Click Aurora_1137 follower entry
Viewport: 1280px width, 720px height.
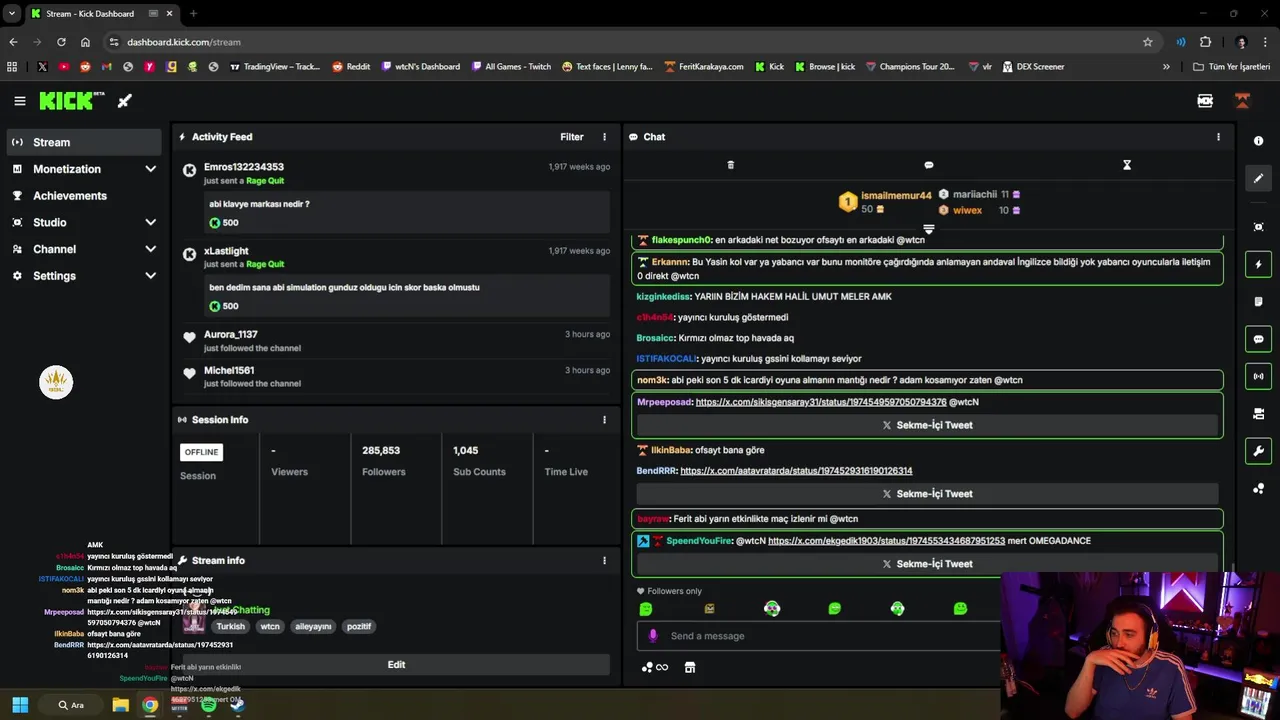click(x=231, y=335)
